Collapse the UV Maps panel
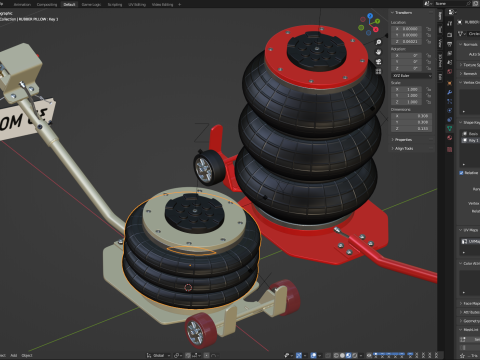The image size is (480, 360). click(469, 230)
